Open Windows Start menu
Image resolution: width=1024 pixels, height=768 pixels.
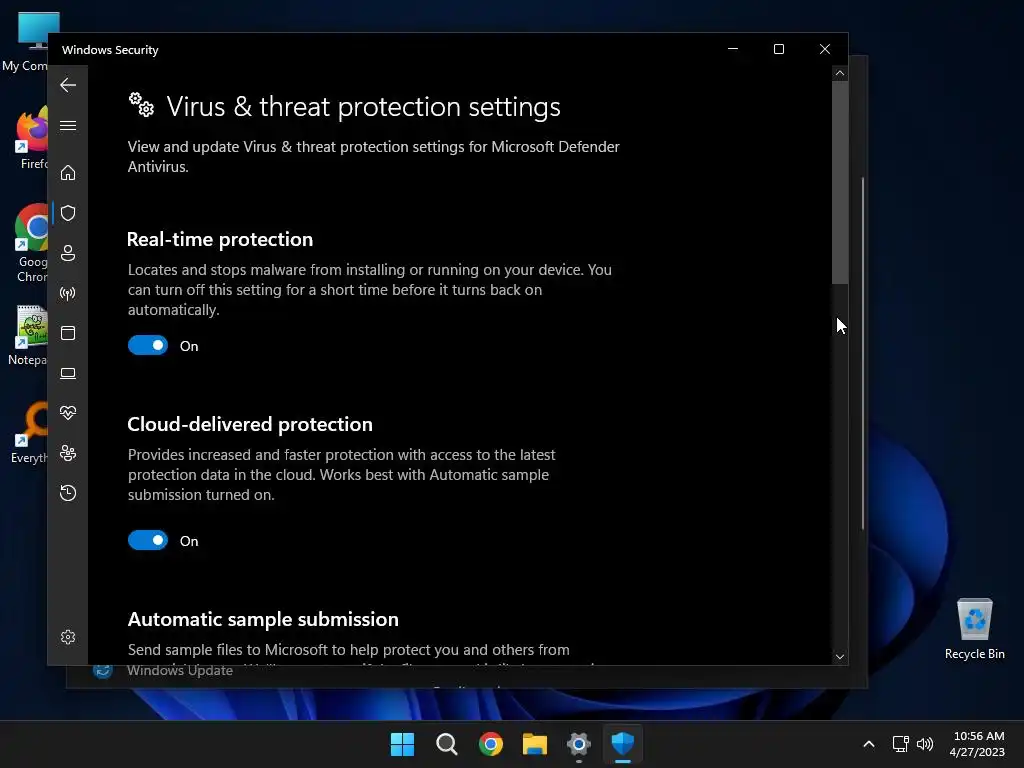pos(402,744)
